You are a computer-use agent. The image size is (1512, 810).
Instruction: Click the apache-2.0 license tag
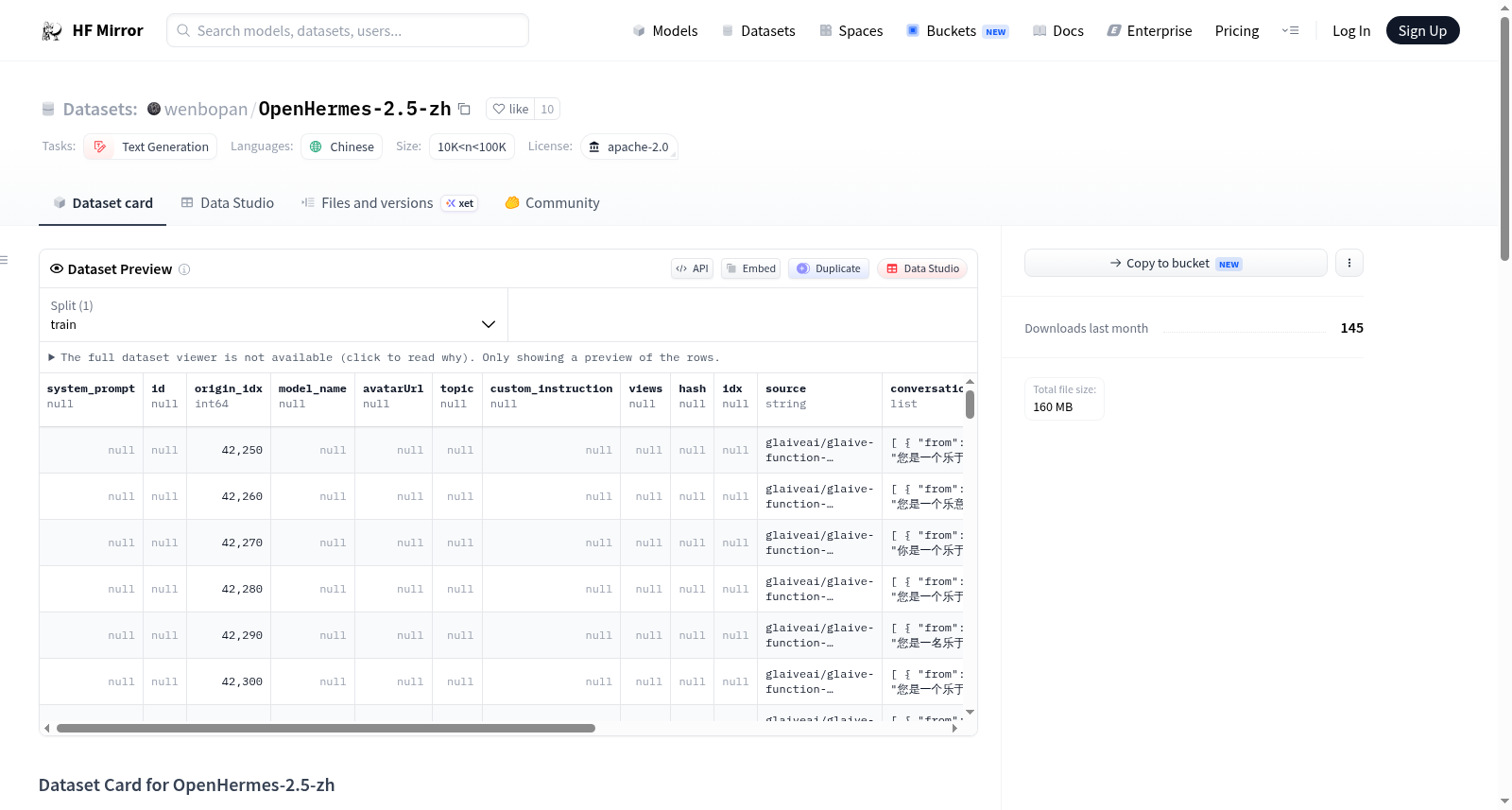pos(628,146)
